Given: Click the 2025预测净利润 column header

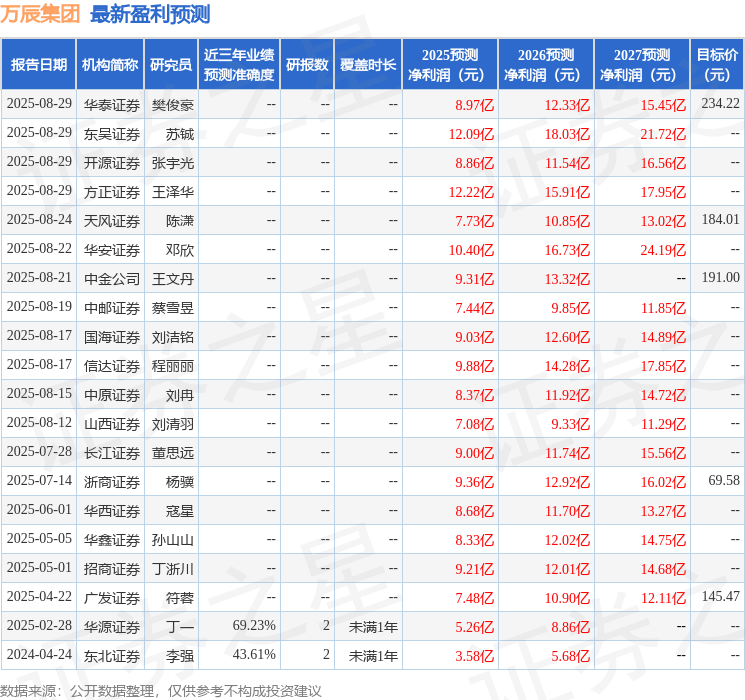Looking at the screenshot, I should [x=449, y=64].
